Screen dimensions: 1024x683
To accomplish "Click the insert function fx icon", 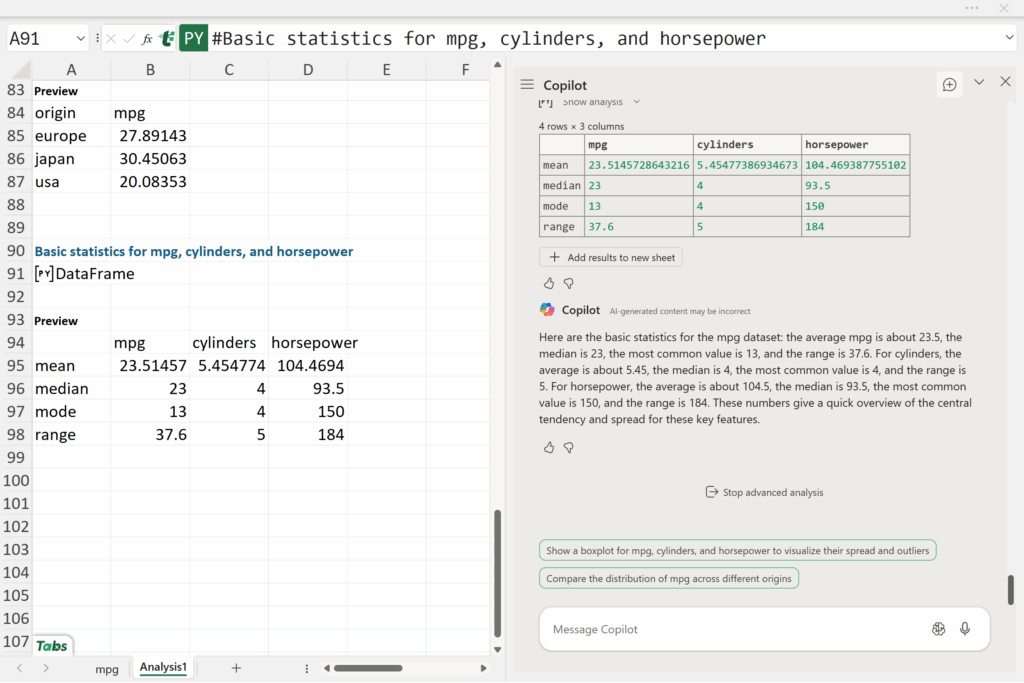I will click(147, 39).
